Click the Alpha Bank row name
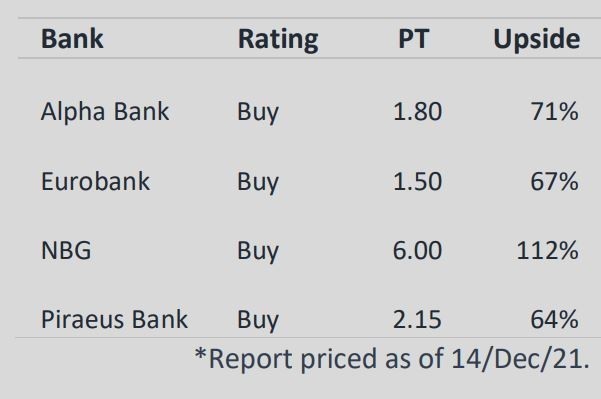The image size is (601, 399). (x=105, y=113)
